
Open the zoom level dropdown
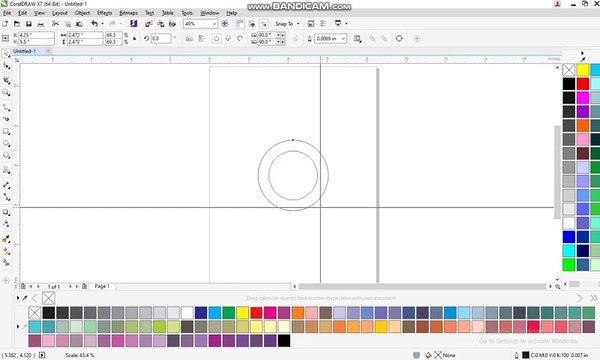[x=214, y=24]
